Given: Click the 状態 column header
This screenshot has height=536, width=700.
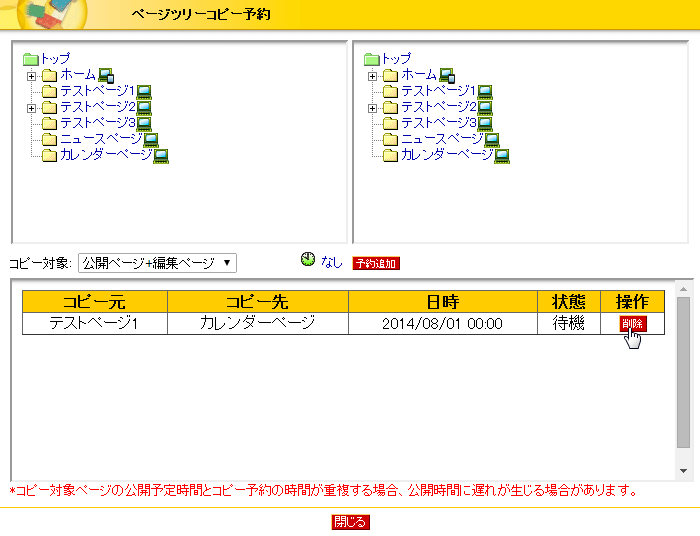Looking at the screenshot, I should (x=569, y=302).
